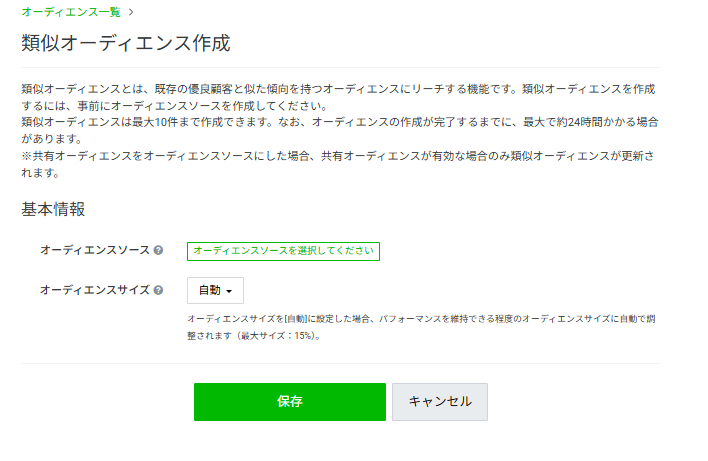This screenshot has height=461, width=708.
Task: Click the 最大10件まで作成できます description line
Action: pyautogui.click(x=150, y=122)
